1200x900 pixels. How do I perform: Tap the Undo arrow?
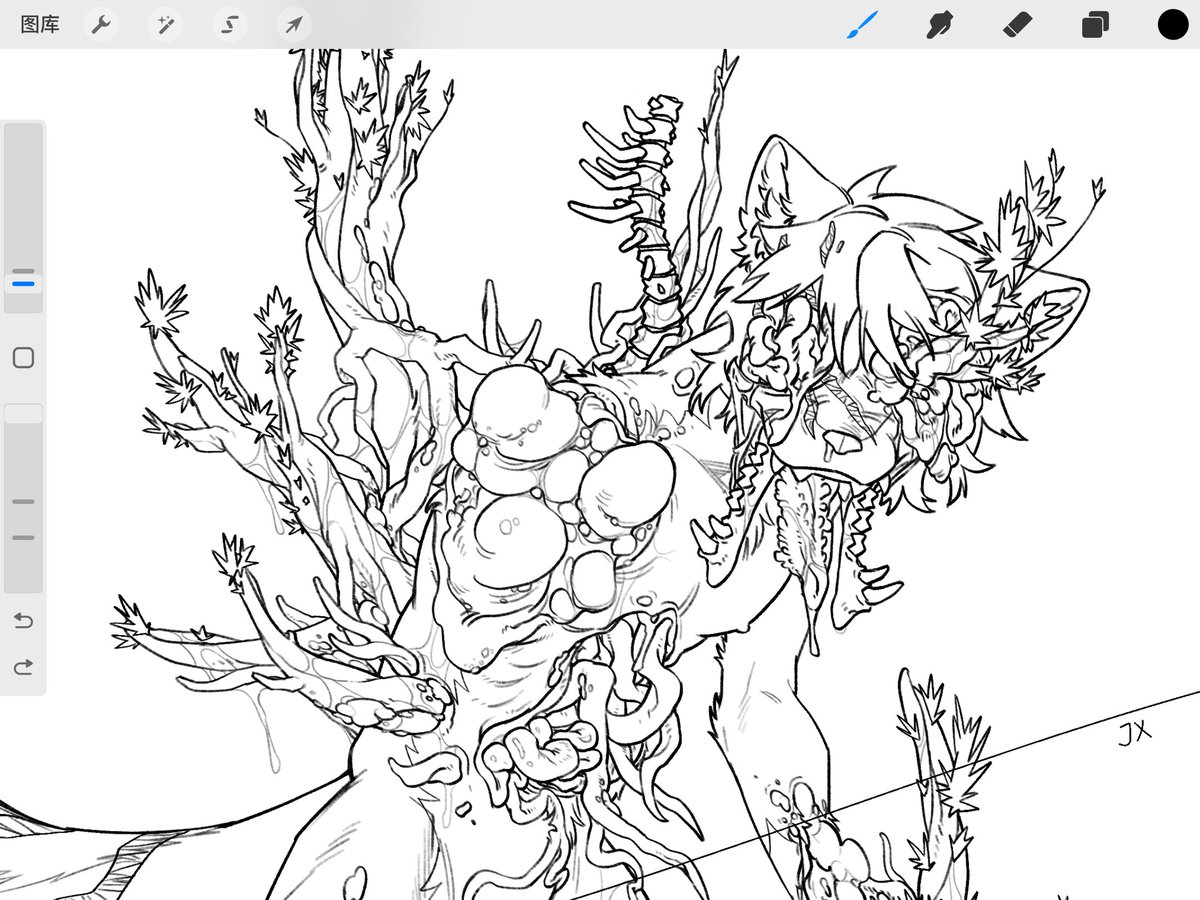[23, 621]
